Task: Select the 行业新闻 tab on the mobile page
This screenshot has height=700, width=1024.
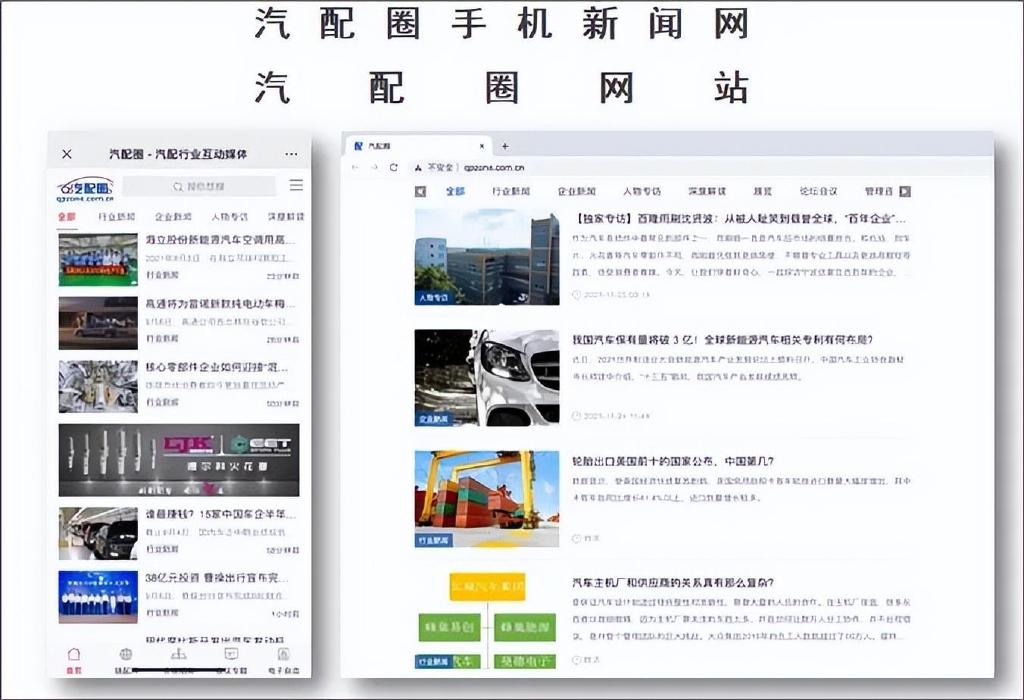Action: coord(117,217)
